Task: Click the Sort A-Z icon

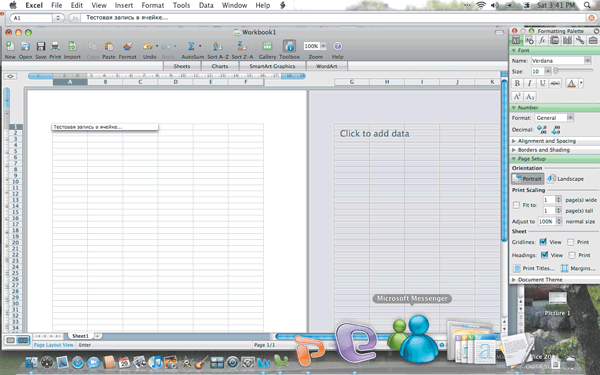Action: (217, 46)
